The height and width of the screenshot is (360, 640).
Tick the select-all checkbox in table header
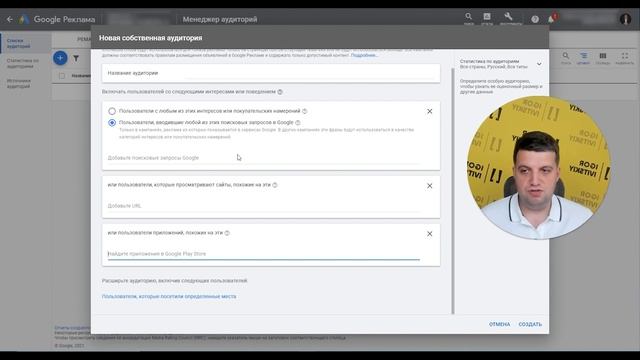pos(62,76)
